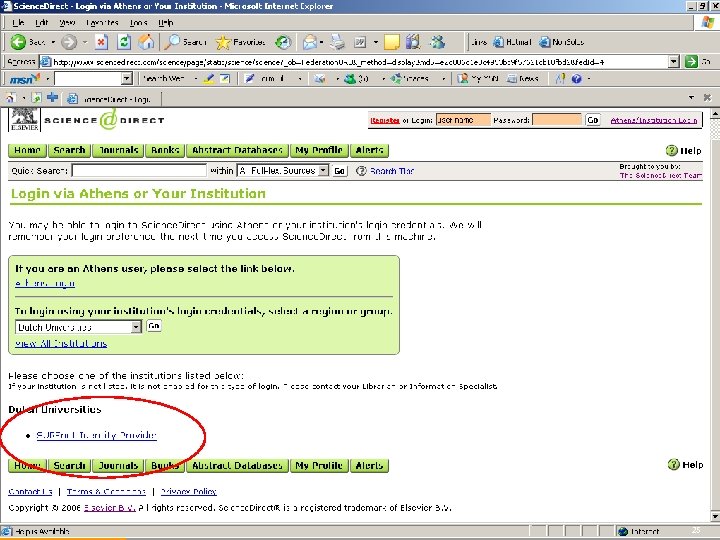Open the tab list dropdown arrow

(x=692, y=97)
